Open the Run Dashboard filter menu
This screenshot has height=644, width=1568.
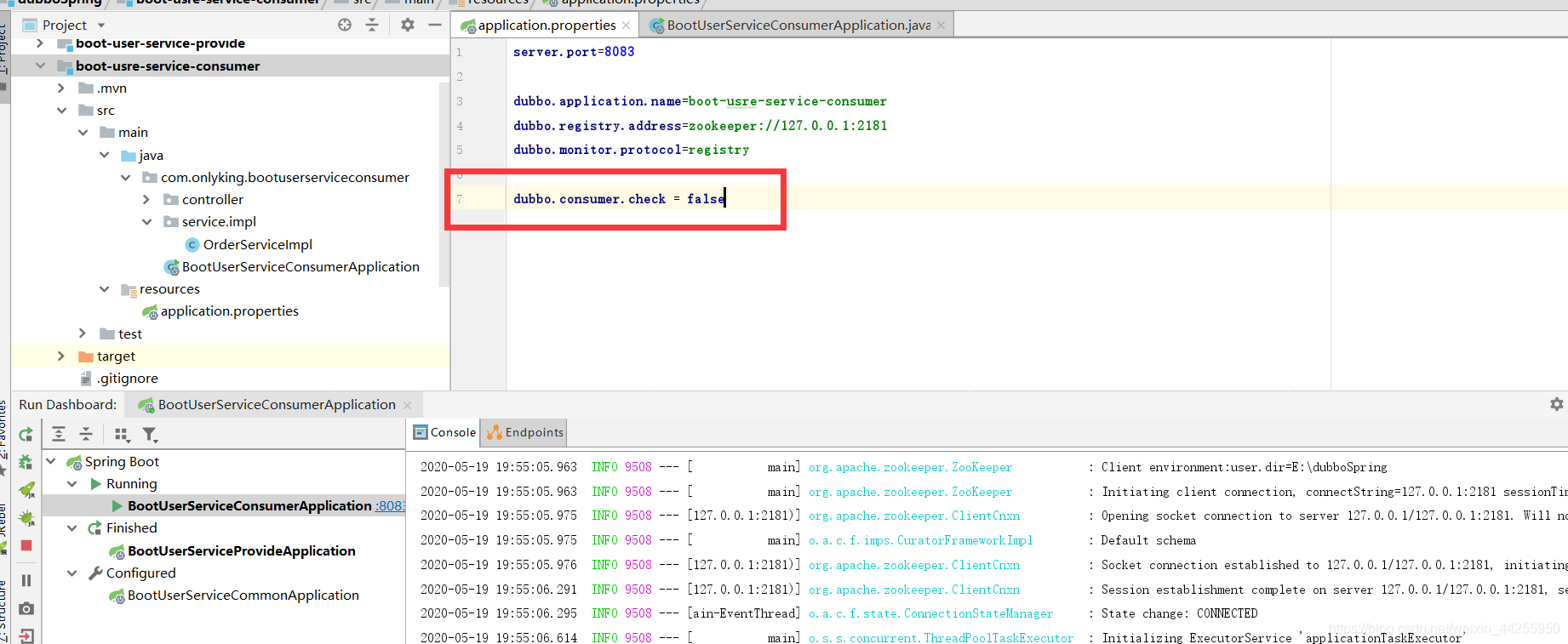[150, 435]
